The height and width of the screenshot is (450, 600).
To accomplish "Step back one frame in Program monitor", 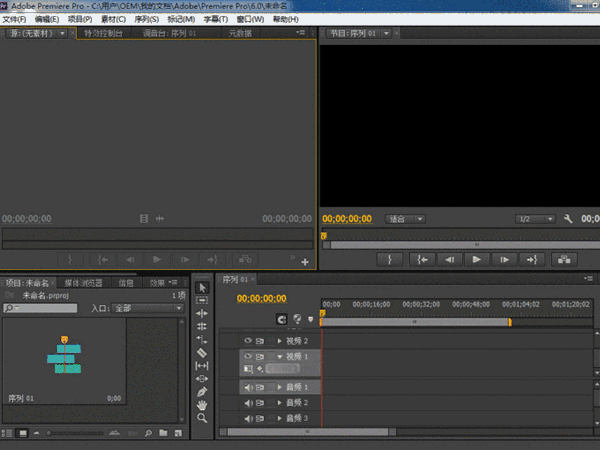I will pos(450,260).
